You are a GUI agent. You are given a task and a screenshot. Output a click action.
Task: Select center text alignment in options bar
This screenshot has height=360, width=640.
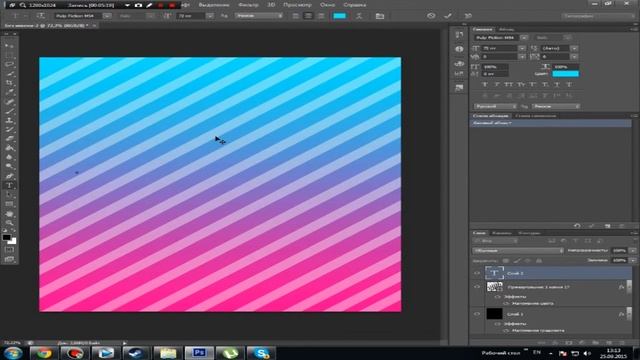[x=309, y=16]
